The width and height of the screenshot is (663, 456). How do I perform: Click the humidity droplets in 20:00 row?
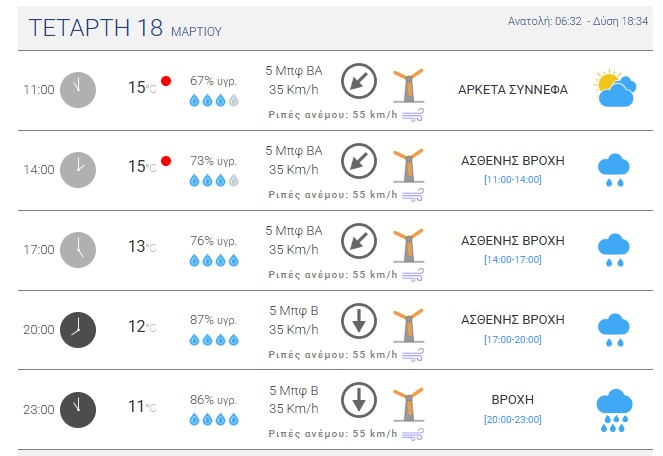coord(214,340)
